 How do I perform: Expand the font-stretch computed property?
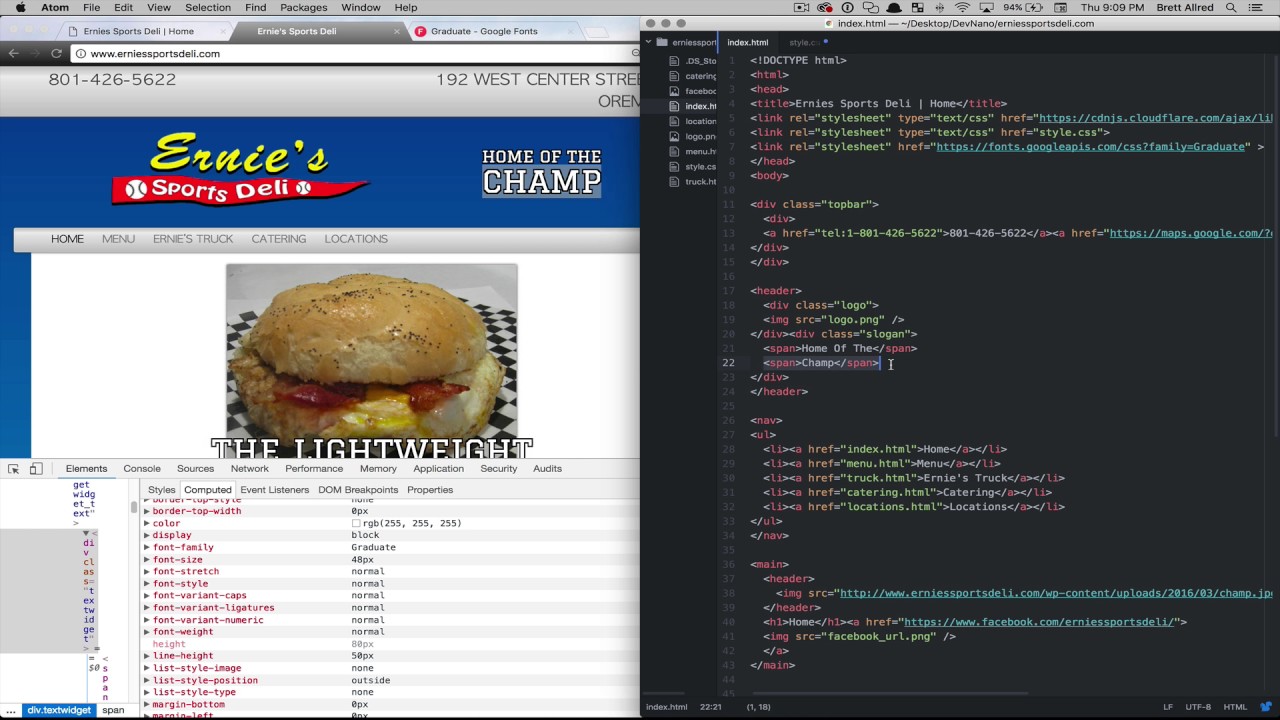147,572
